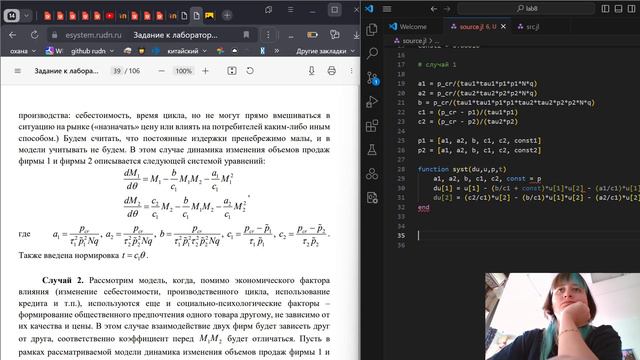Click the PDF page number field showing 39

tap(117, 71)
